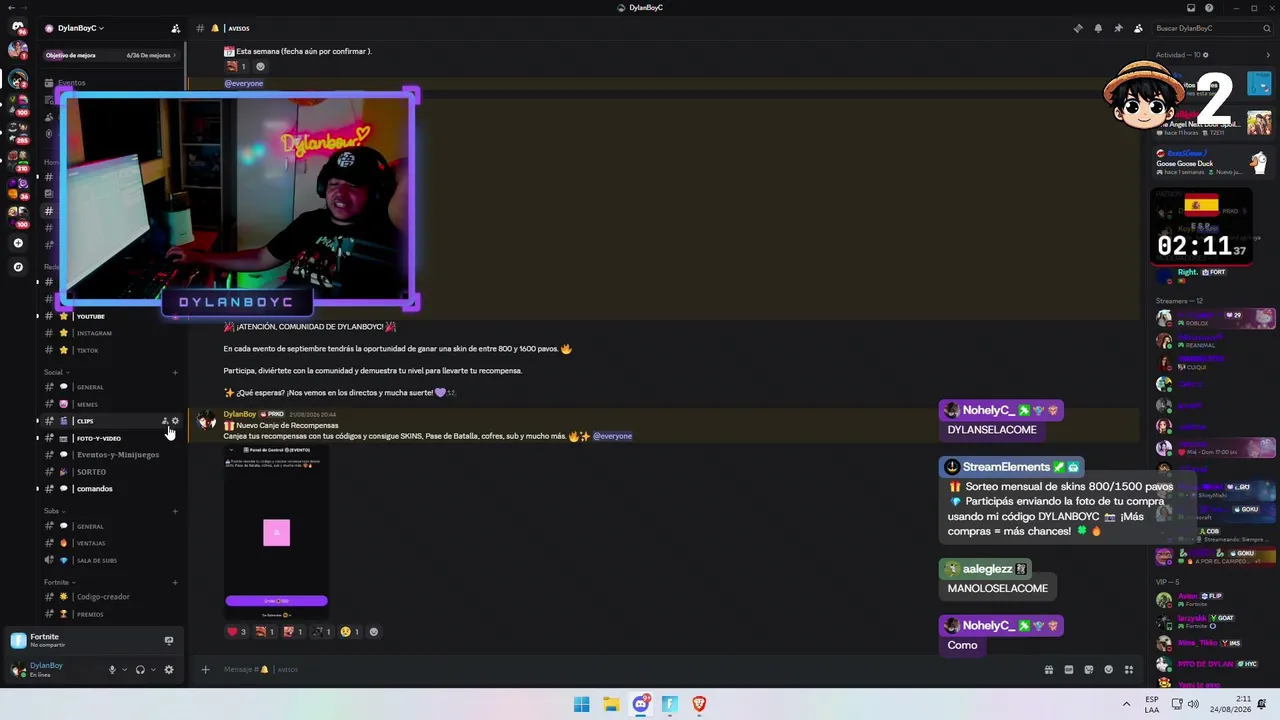Open the Panel de Control embed image

(x=276, y=532)
